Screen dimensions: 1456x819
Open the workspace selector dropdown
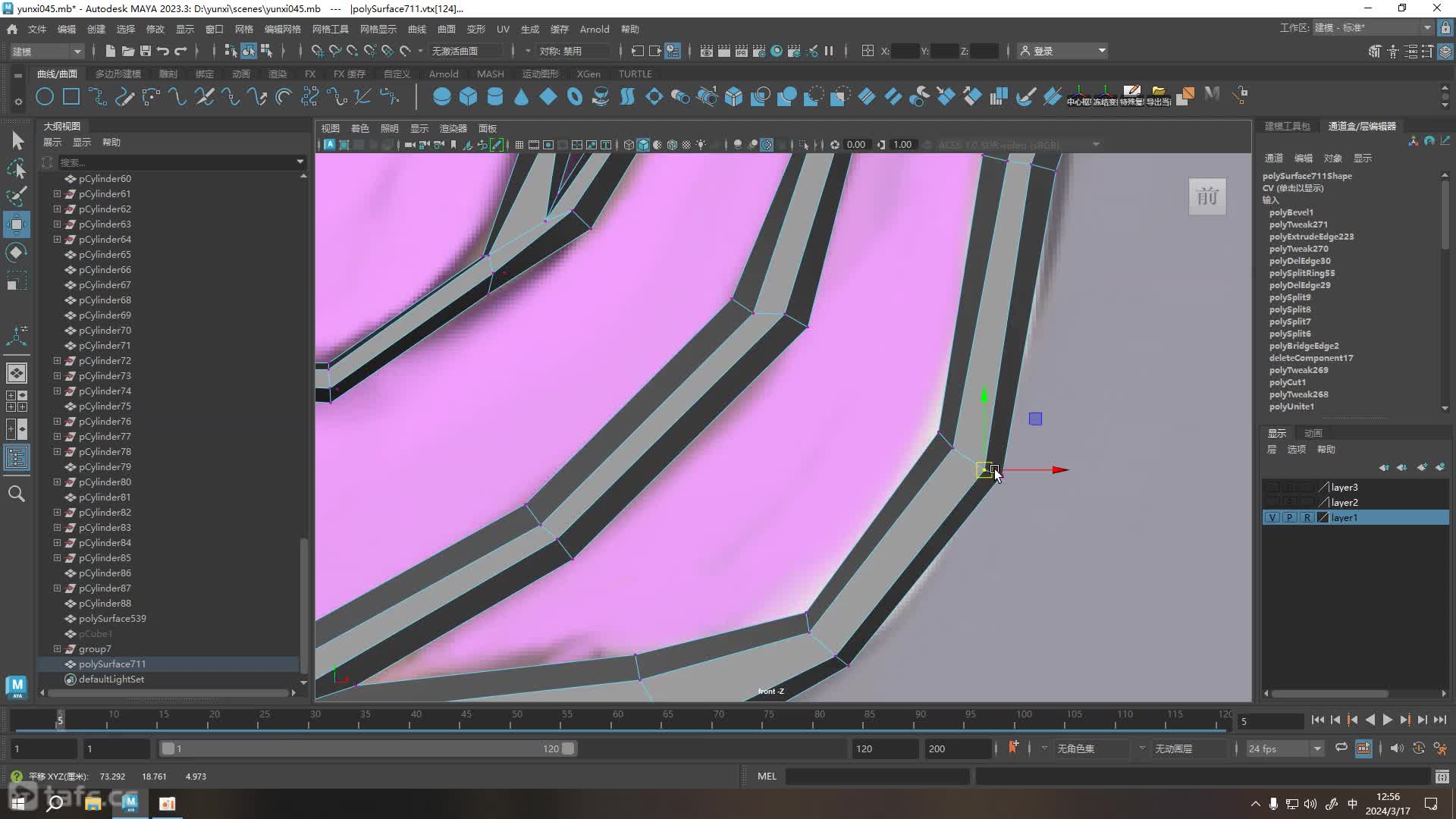1373,28
